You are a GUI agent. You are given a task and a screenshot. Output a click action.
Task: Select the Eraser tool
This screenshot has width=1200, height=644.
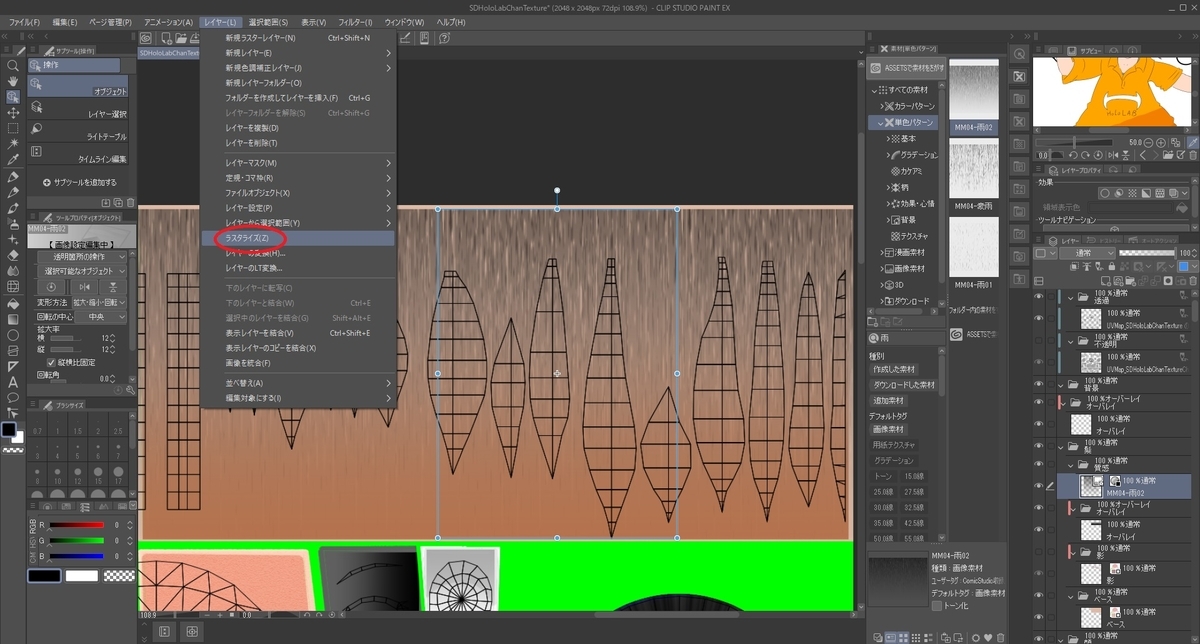(x=13, y=255)
